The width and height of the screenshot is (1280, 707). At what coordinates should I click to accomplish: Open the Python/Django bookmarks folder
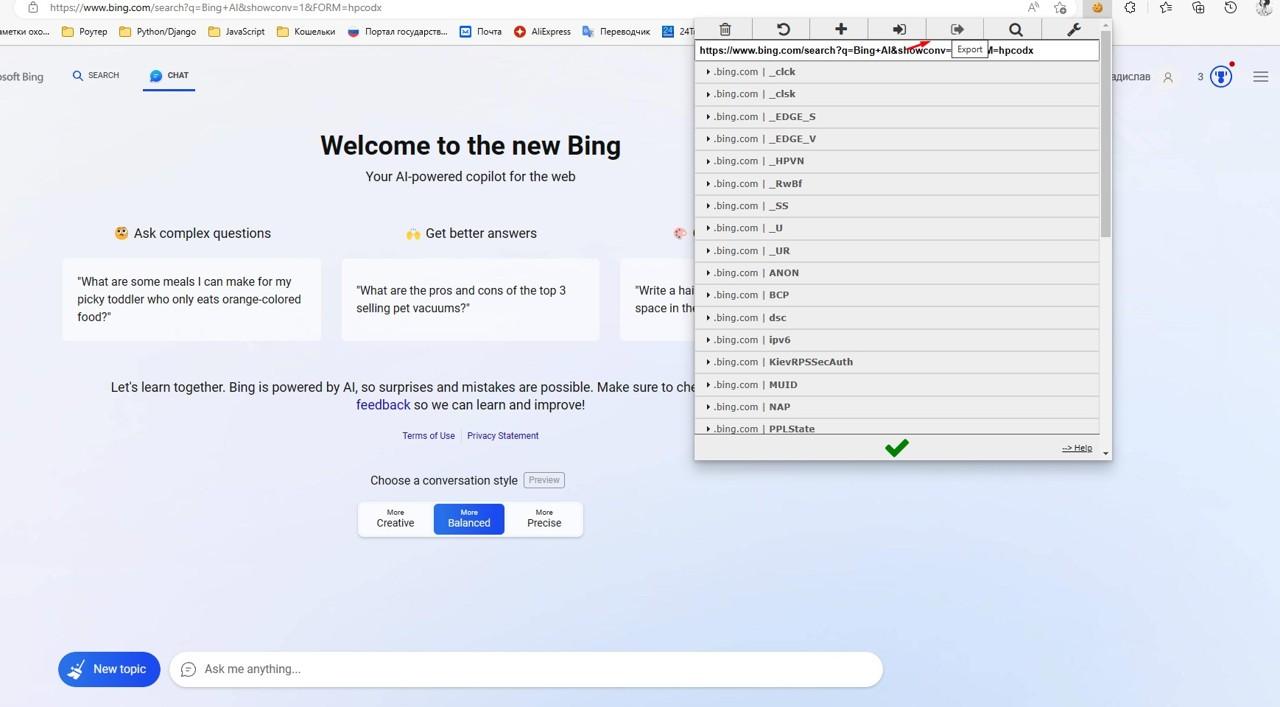tap(157, 32)
